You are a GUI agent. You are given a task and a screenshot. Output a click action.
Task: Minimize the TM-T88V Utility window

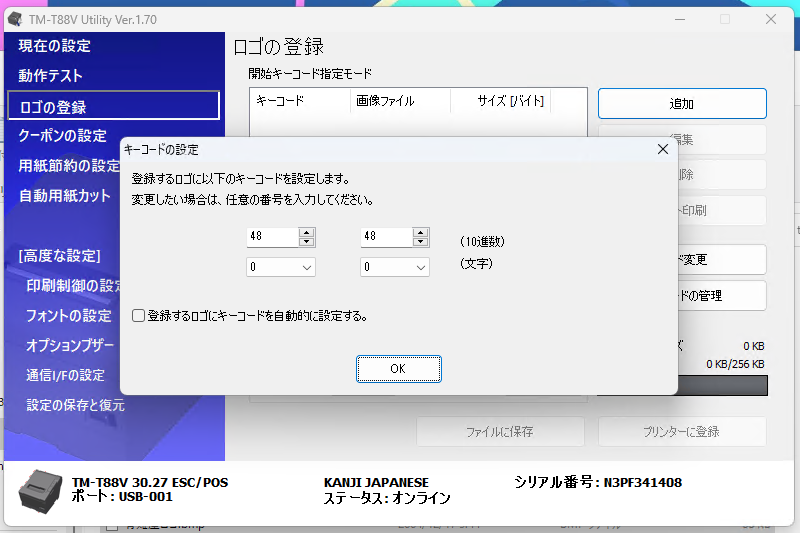680,19
